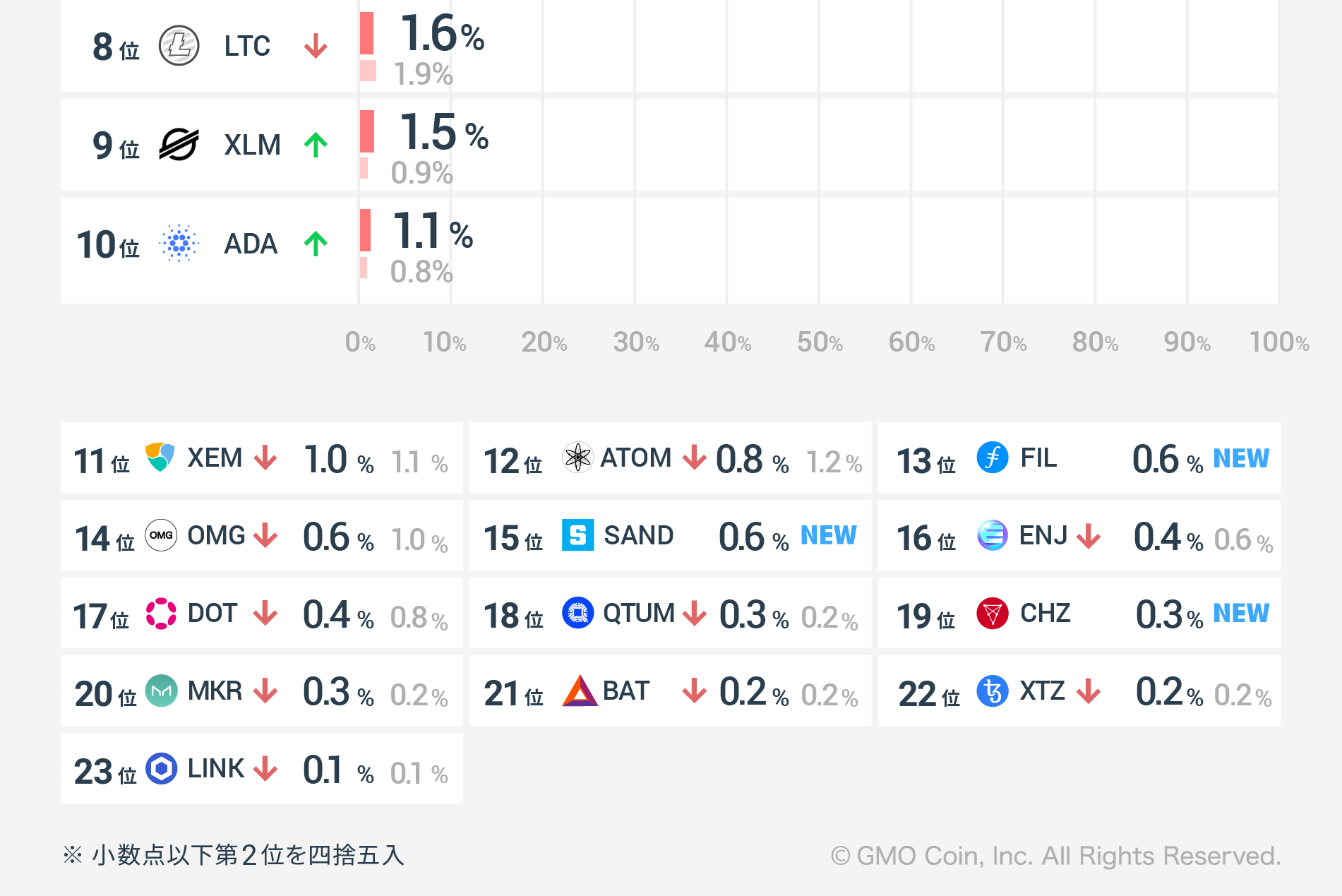
Task: Click the NEM XEM shield icon
Action: point(160,458)
